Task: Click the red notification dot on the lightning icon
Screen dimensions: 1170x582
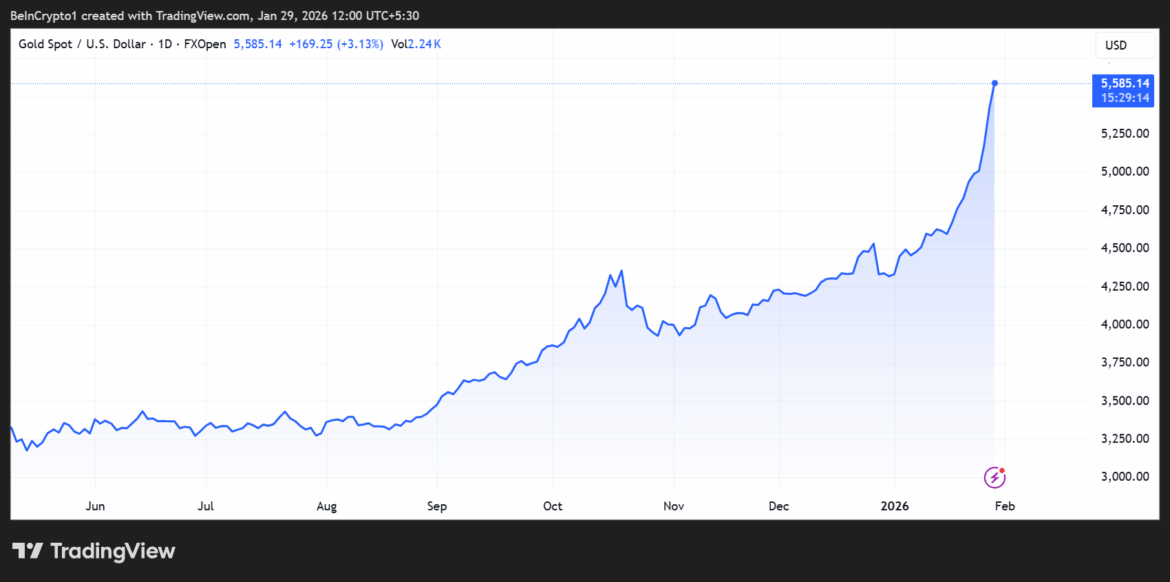Action: 1002,469
